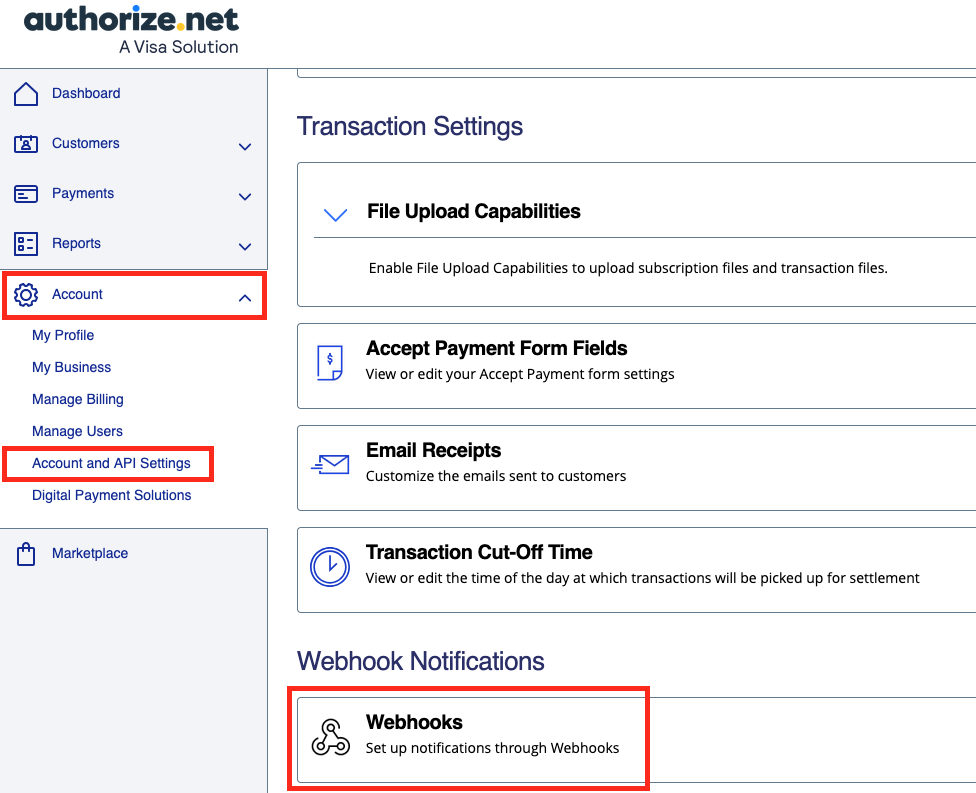976x793 pixels.
Task: Open Manage Billing
Action: point(78,399)
